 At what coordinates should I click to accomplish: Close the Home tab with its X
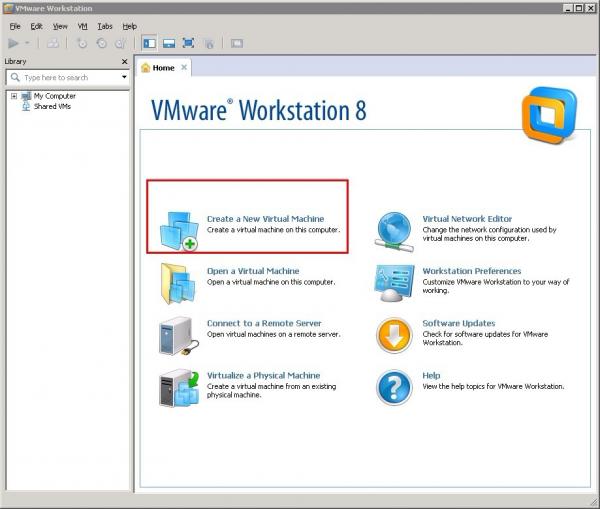tap(184, 67)
